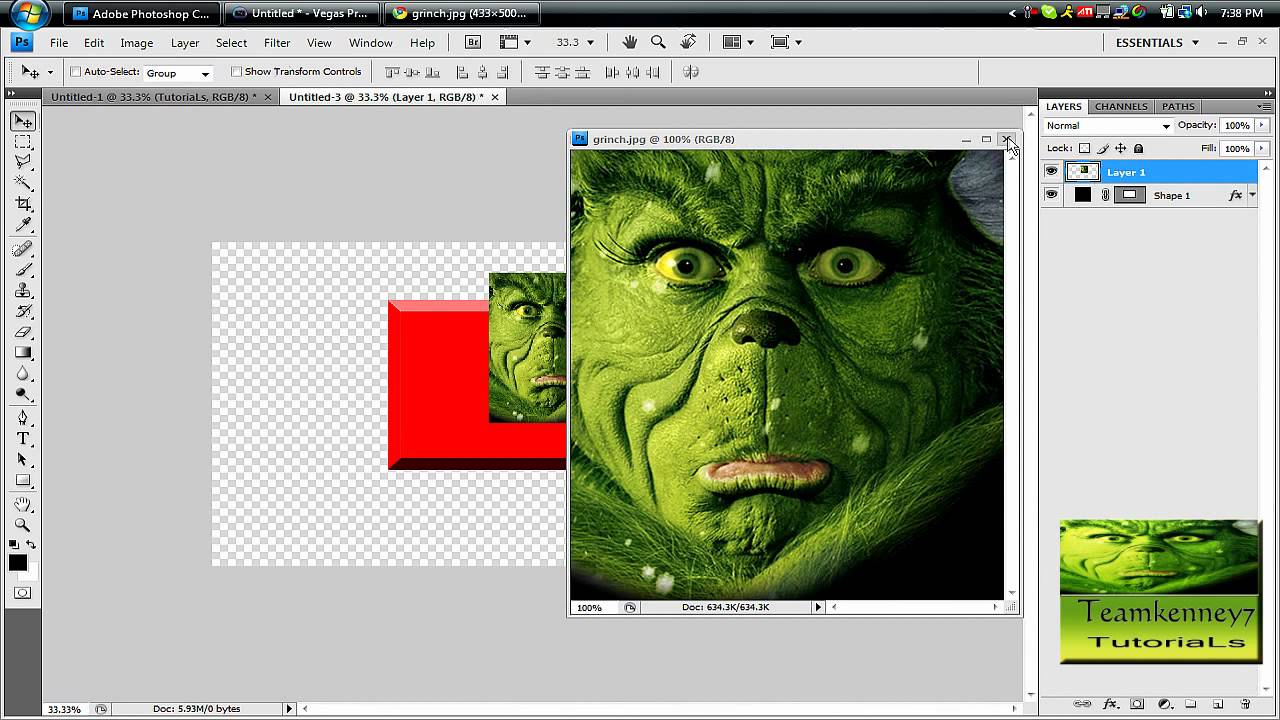Launch Adobe Bridge from the application bar

click(x=473, y=42)
